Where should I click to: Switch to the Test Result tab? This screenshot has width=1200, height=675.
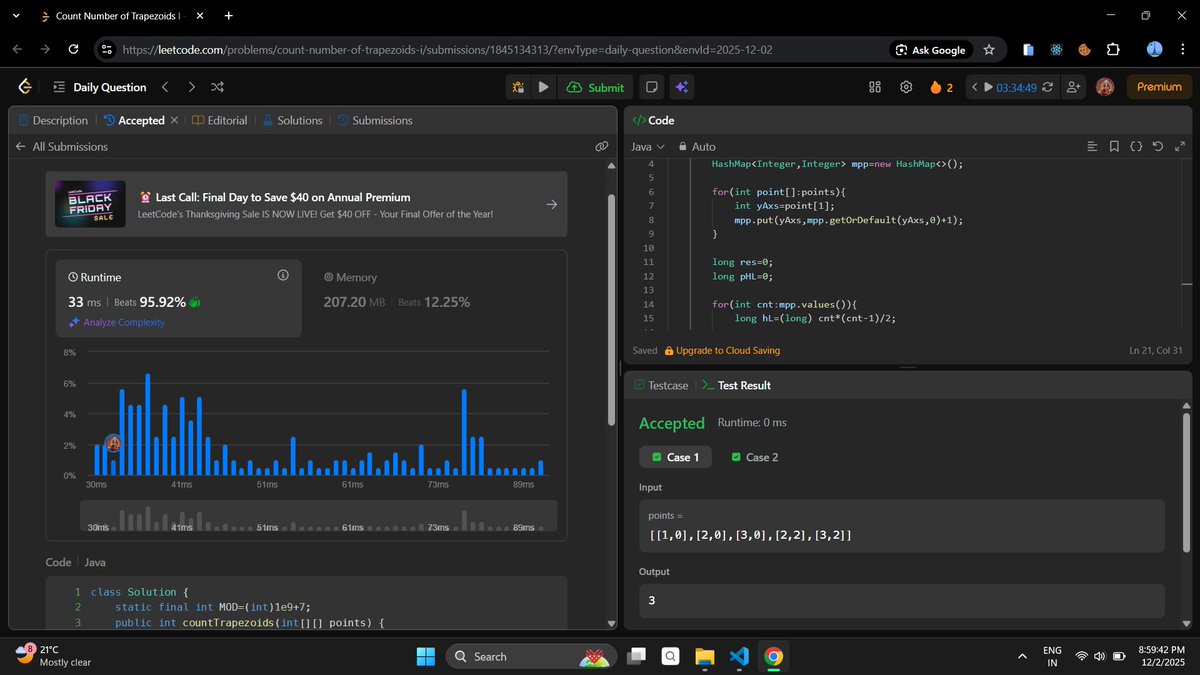736,385
